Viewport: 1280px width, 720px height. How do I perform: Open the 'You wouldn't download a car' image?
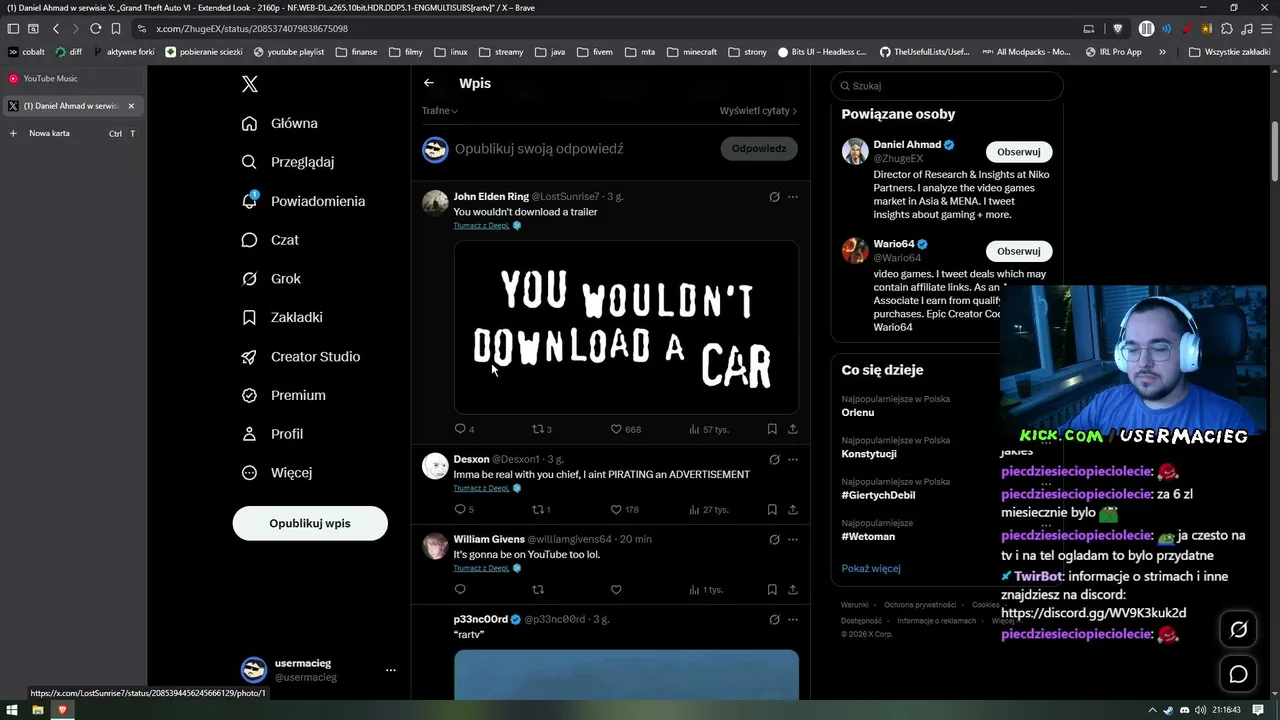[x=626, y=326]
